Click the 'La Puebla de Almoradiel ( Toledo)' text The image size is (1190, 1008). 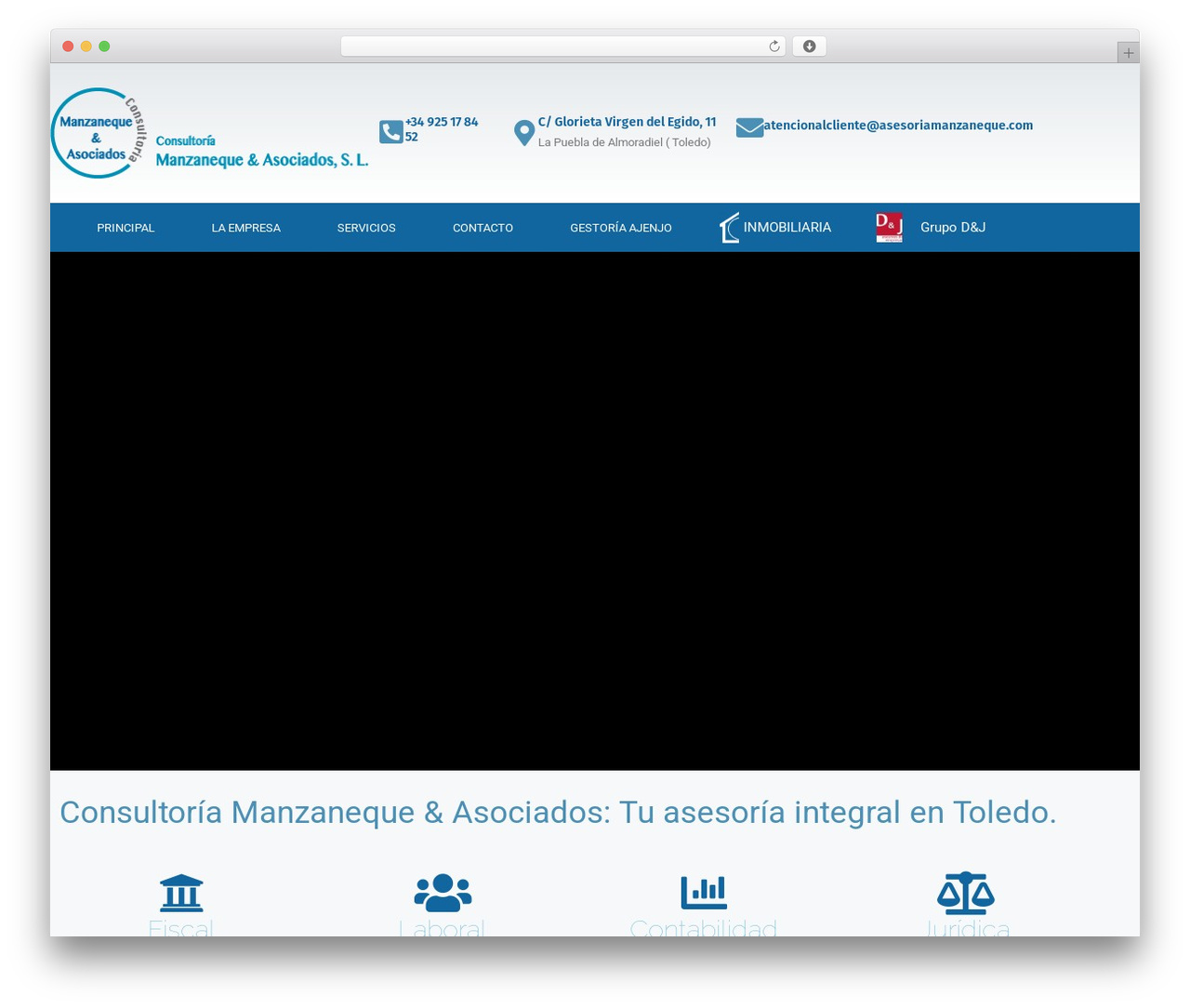point(625,142)
